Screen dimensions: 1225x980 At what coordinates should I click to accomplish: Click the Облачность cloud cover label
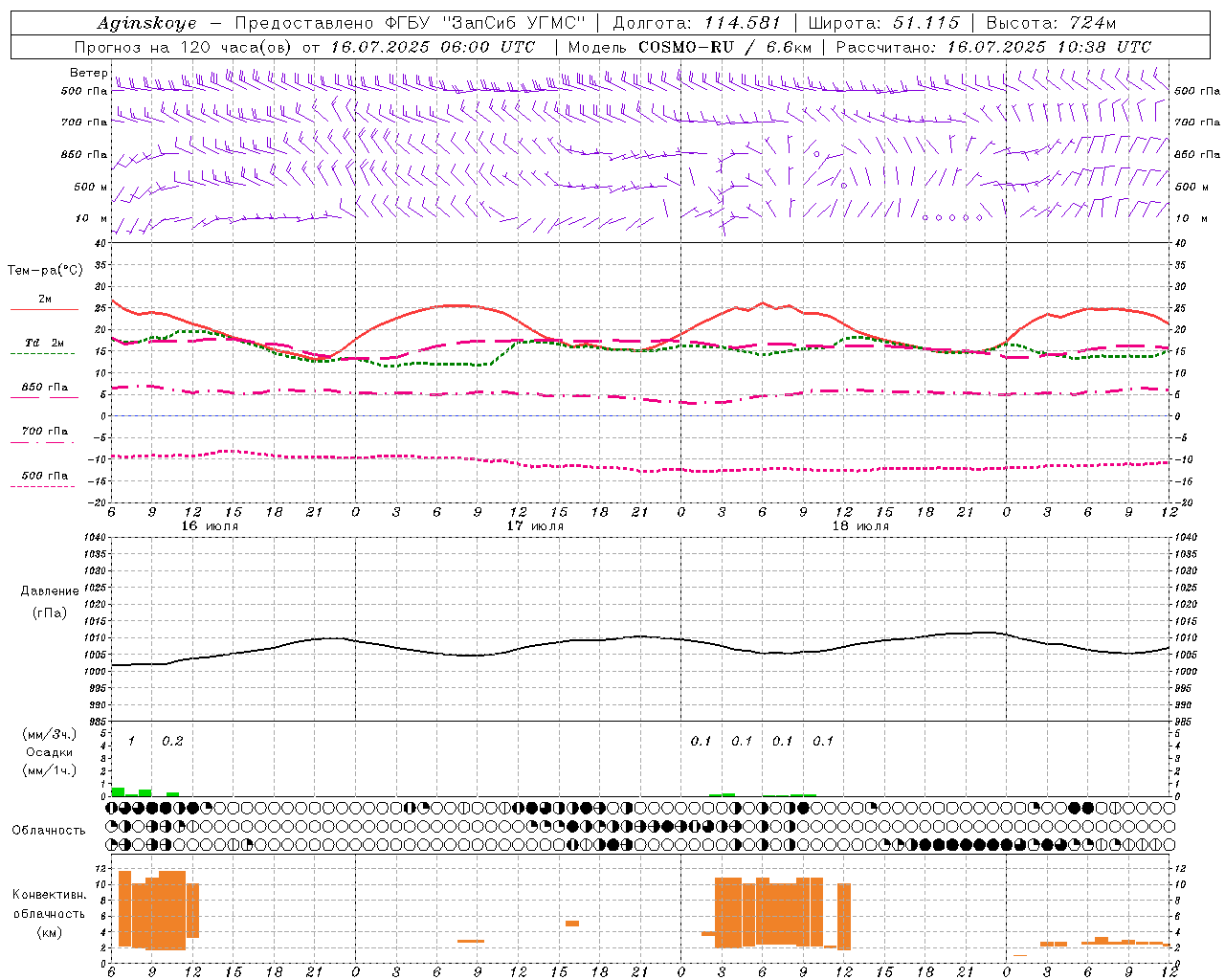[49, 830]
